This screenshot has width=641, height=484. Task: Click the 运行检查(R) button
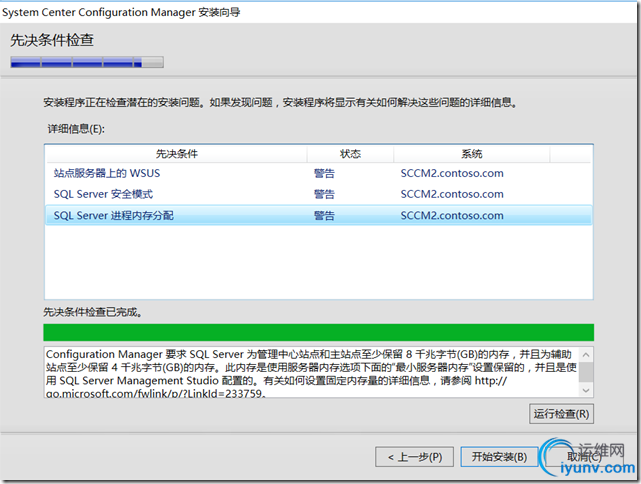[561, 414]
